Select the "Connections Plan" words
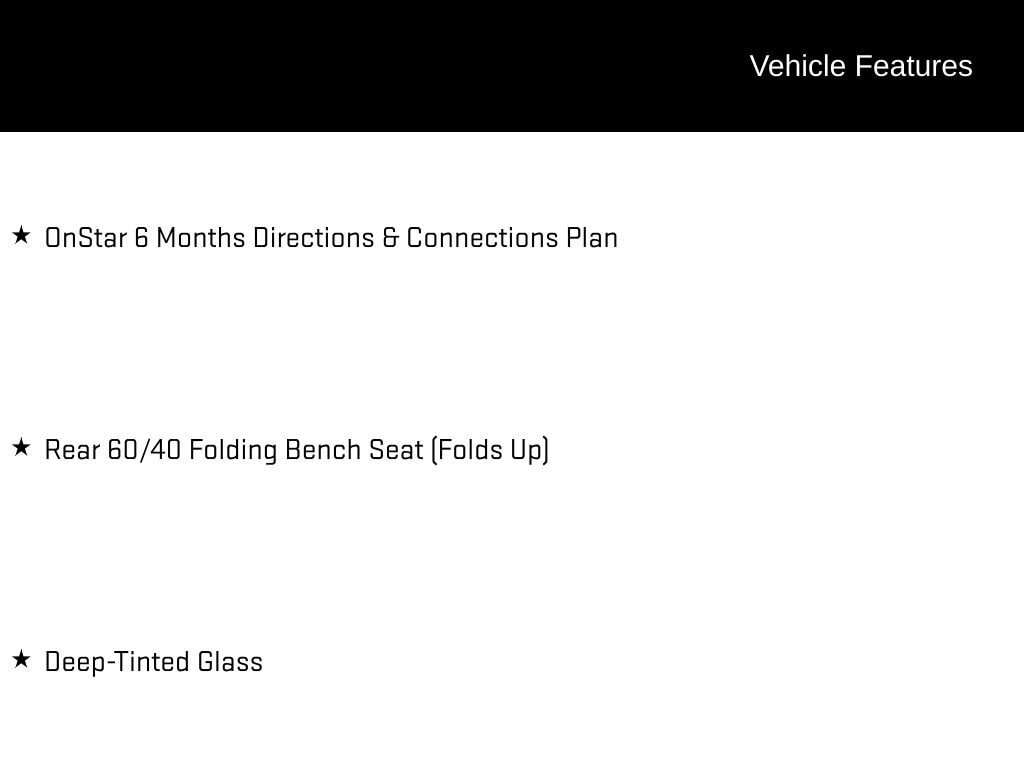 click(x=512, y=238)
